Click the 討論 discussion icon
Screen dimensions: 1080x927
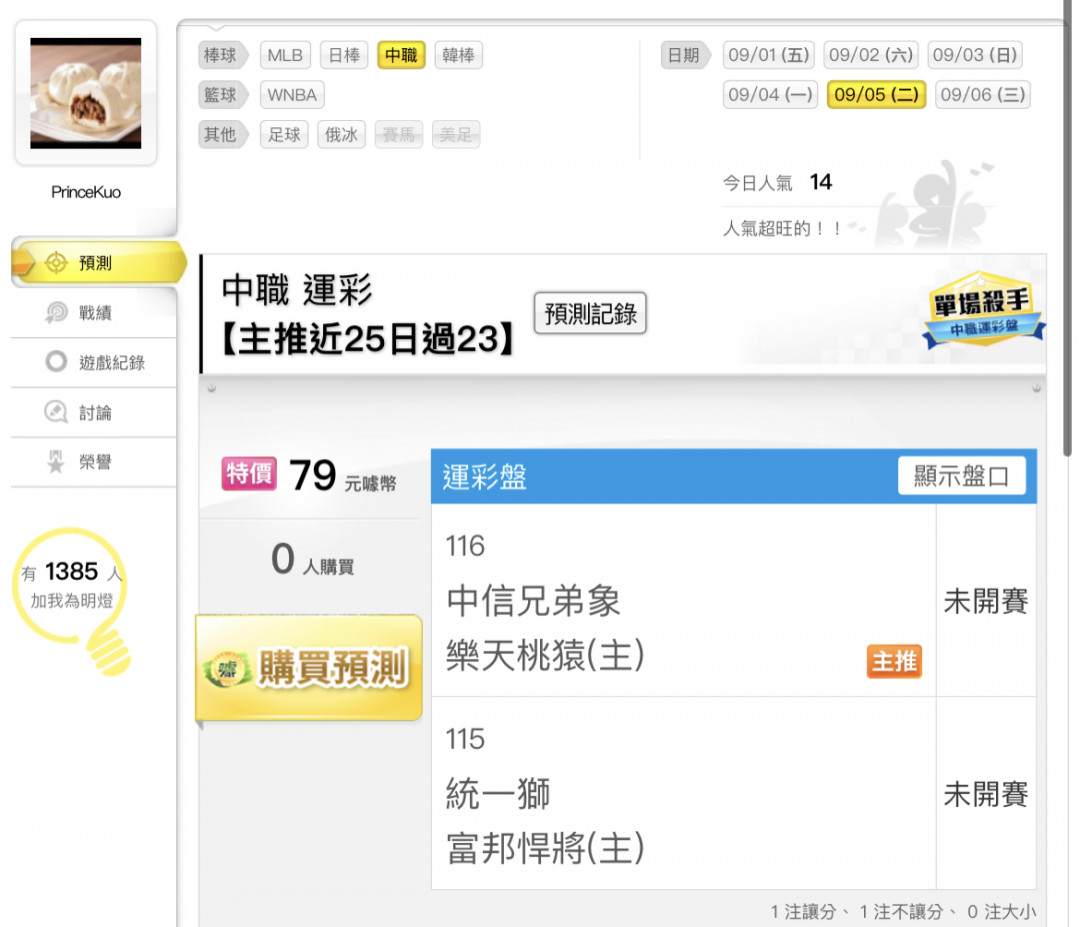pyautogui.click(x=56, y=412)
